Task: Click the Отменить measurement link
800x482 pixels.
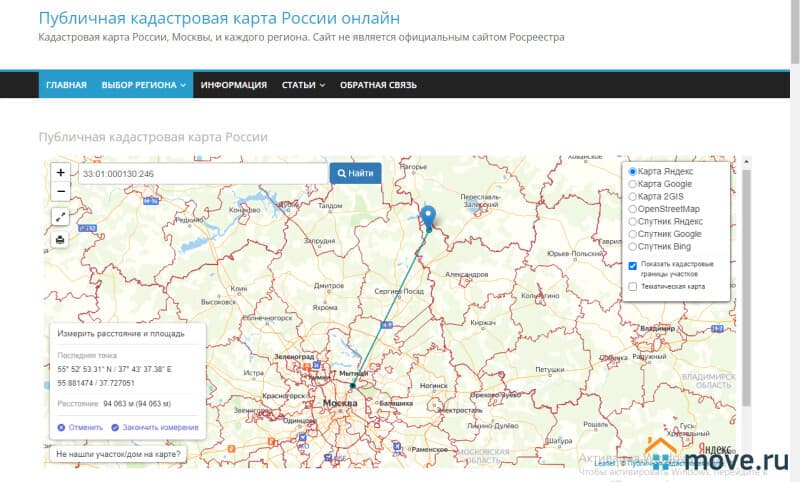Action: (x=80, y=427)
